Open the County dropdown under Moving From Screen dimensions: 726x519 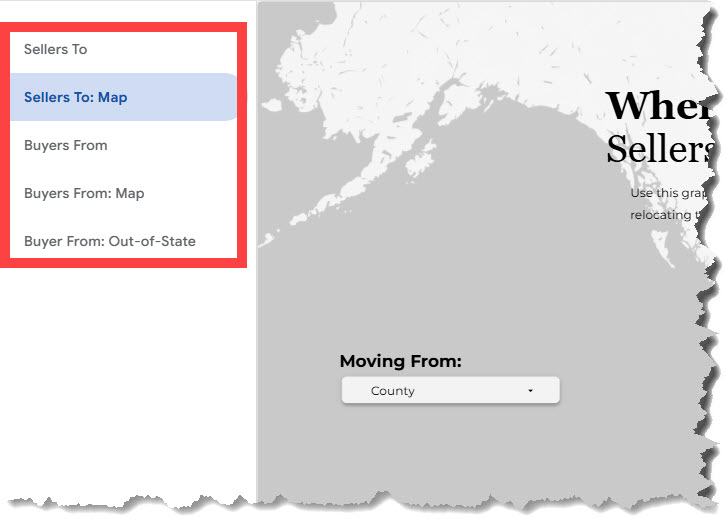point(450,391)
